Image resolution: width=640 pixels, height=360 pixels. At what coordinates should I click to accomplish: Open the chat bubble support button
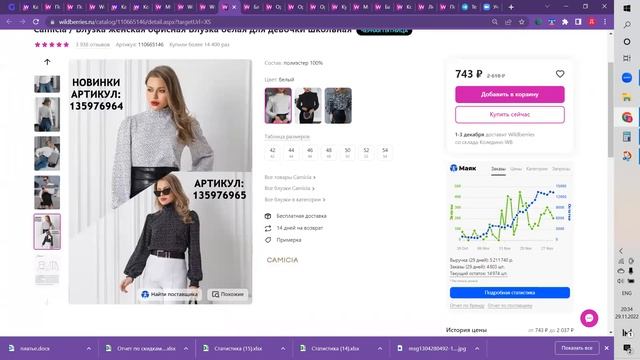point(589,318)
